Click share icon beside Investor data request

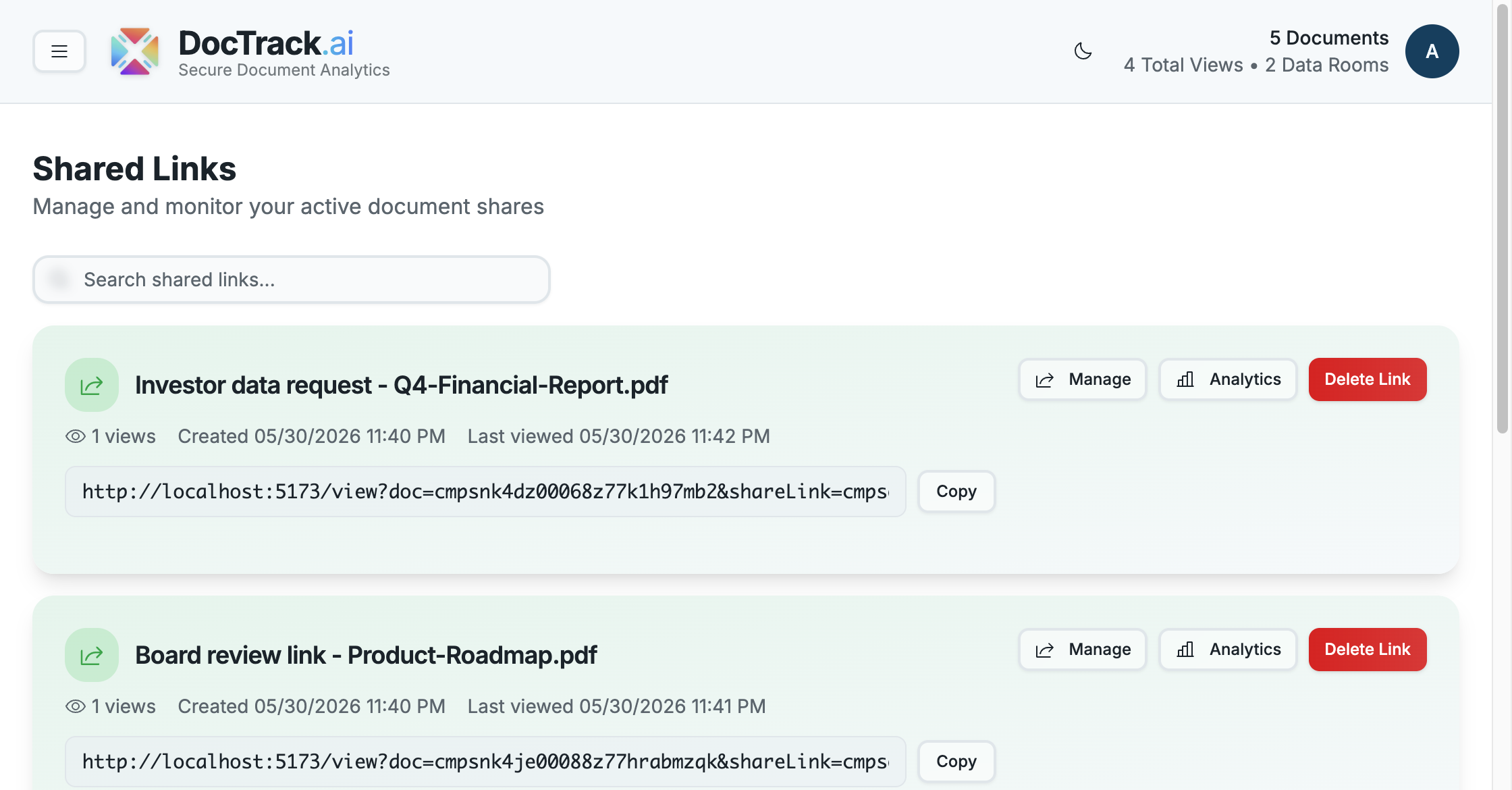coord(92,385)
